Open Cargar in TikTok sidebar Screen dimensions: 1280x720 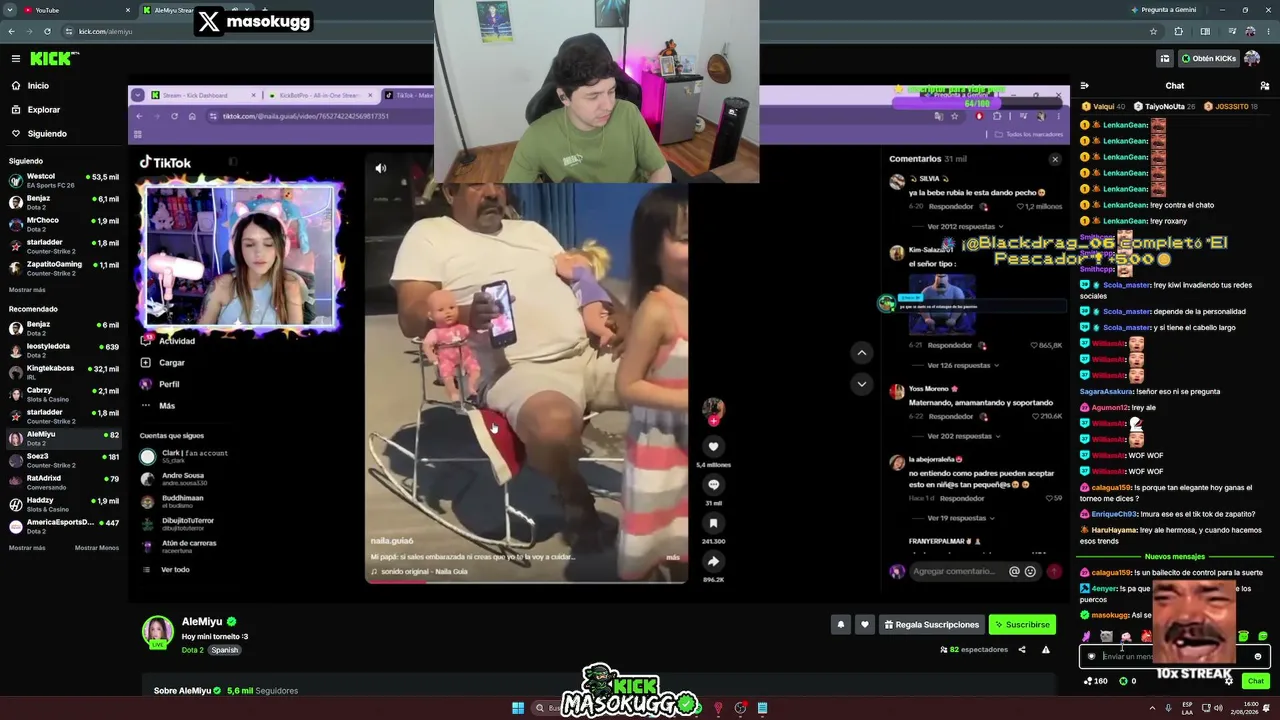pos(162,363)
